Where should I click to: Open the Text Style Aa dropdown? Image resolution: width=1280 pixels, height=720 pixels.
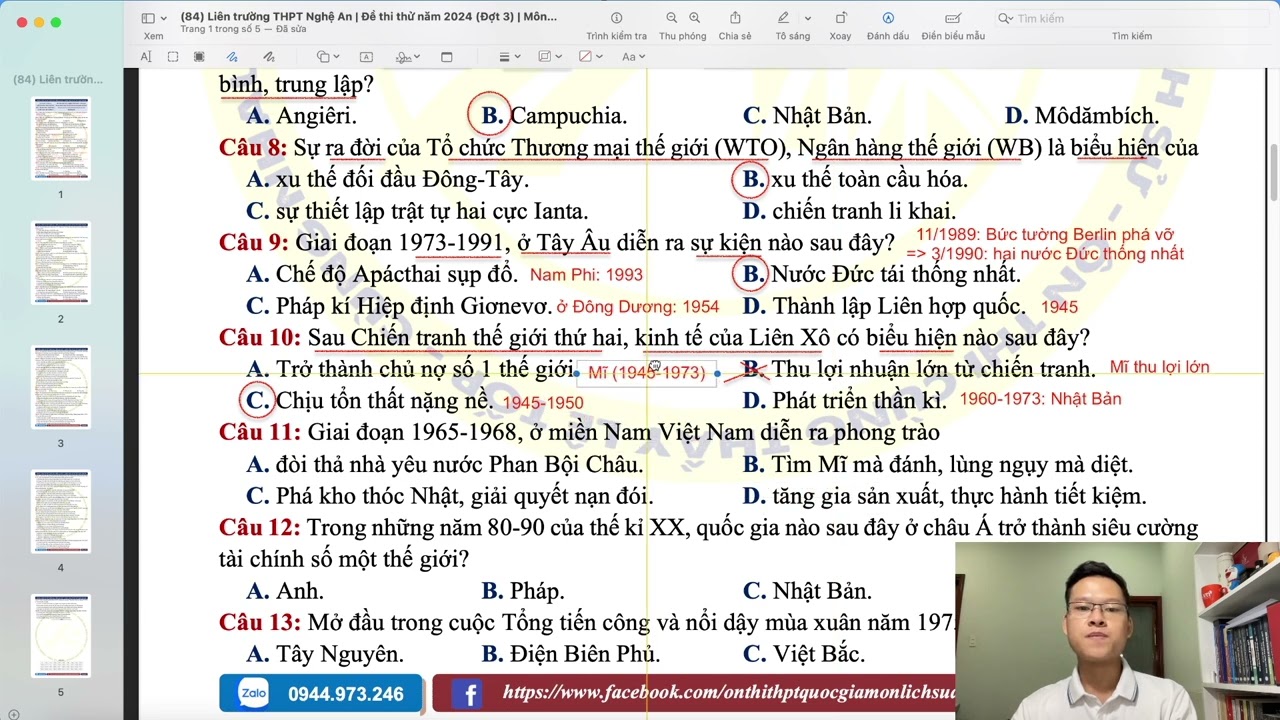(x=634, y=57)
